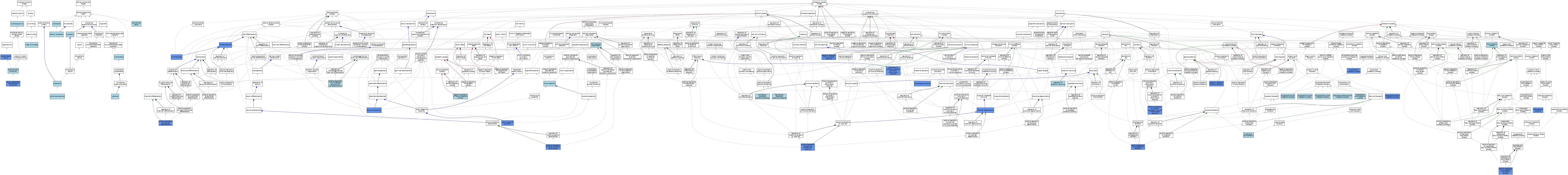
Task: Click the 'developmental process' node
Action: (x=332, y=13)
